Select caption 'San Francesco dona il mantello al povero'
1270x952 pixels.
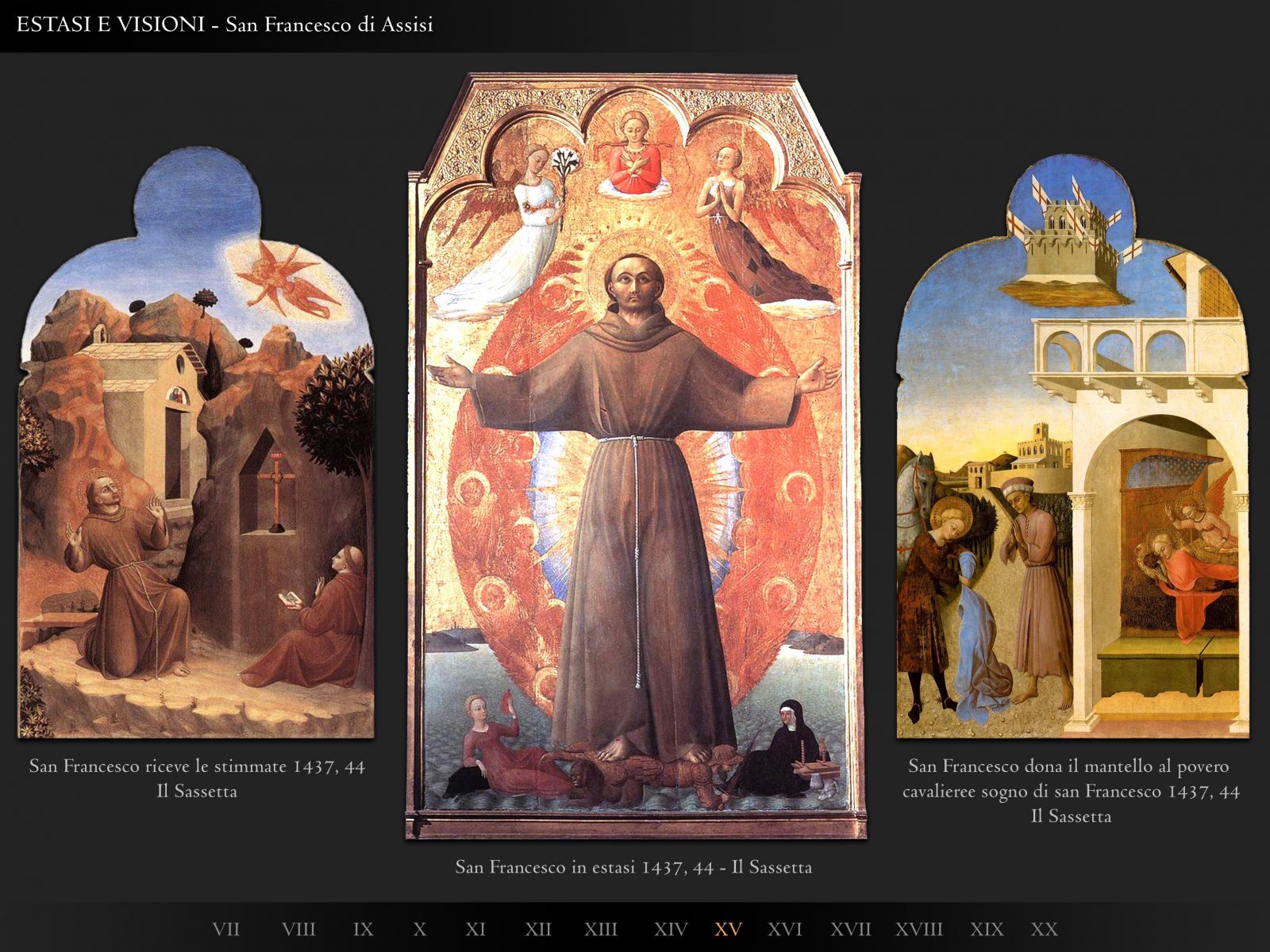pos(1068,766)
